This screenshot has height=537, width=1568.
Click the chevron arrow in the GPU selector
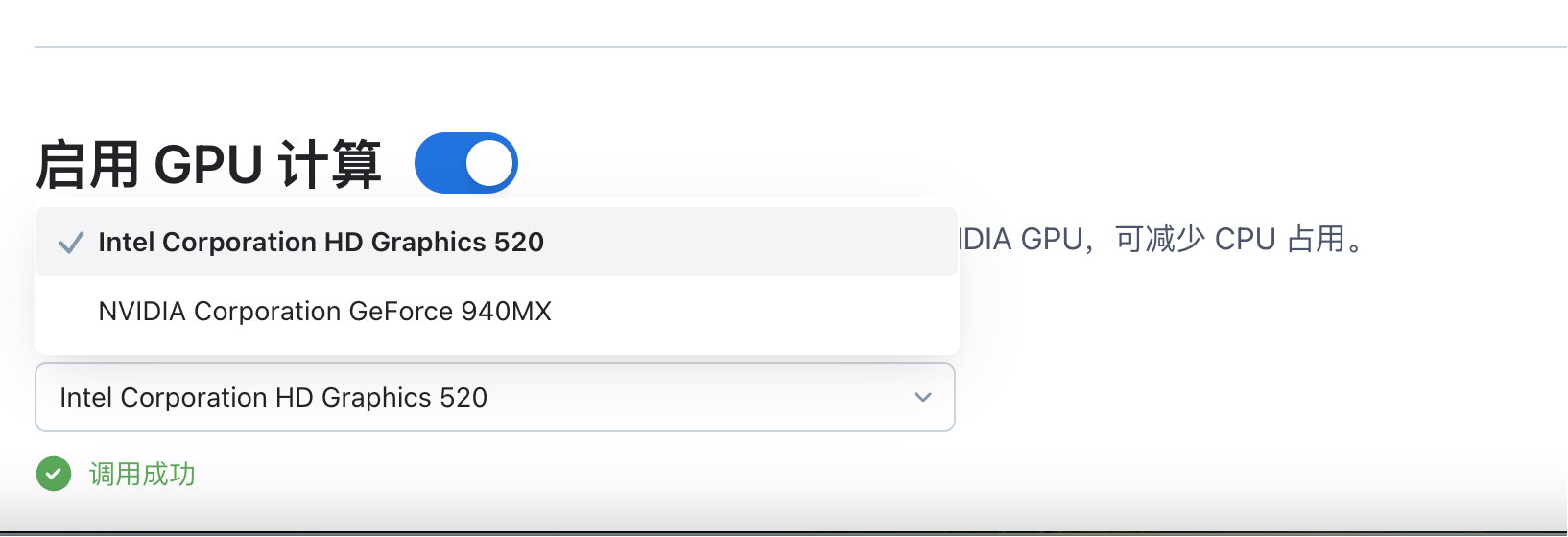pyautogui.click(x=923, y=397)
